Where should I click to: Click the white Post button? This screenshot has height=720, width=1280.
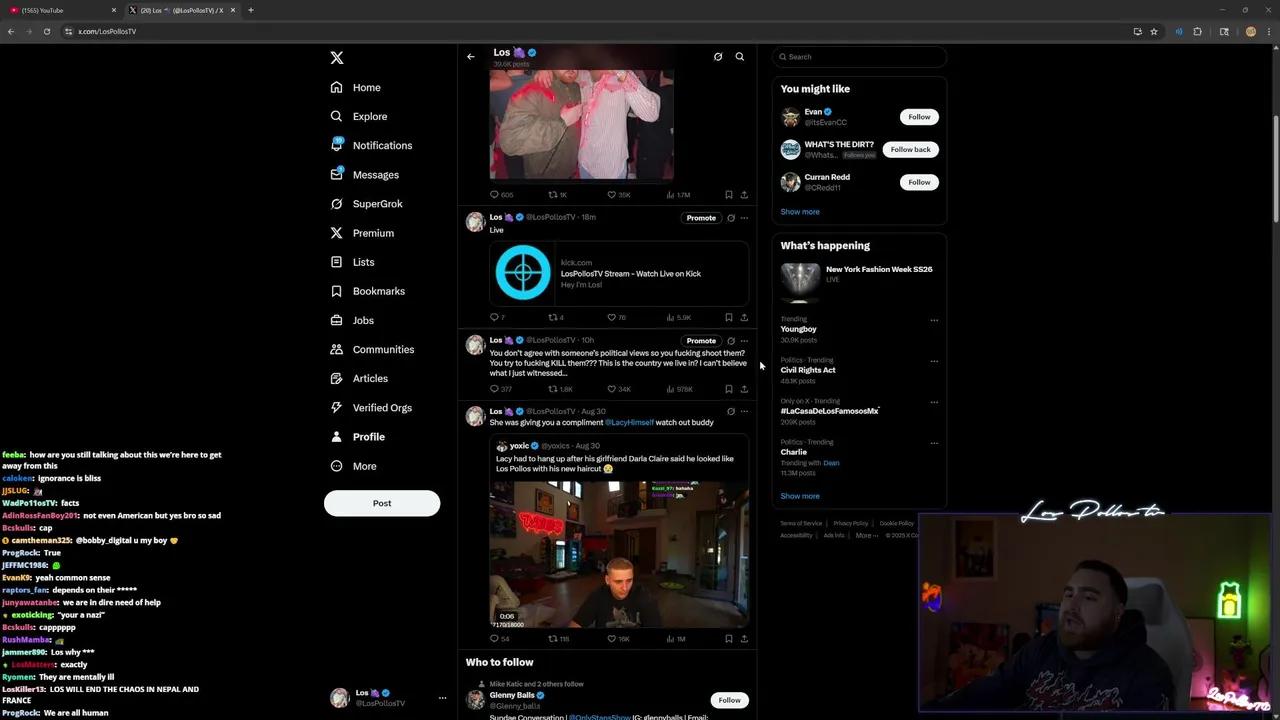pyautogui.click(x=382, y=503)
